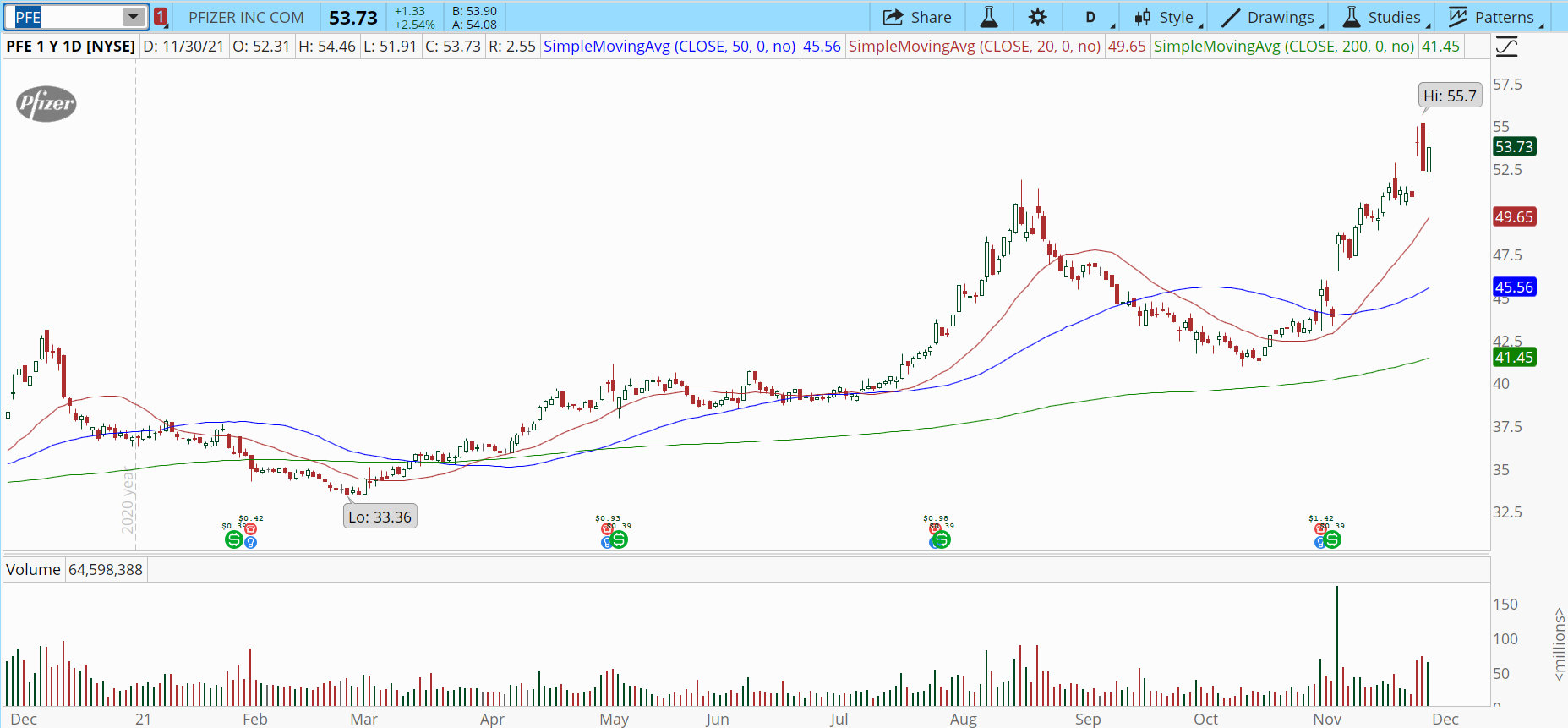Click the <millions> volume axis label
The height and width of the screenshot is (728, 1568).
click(1559, 644)
